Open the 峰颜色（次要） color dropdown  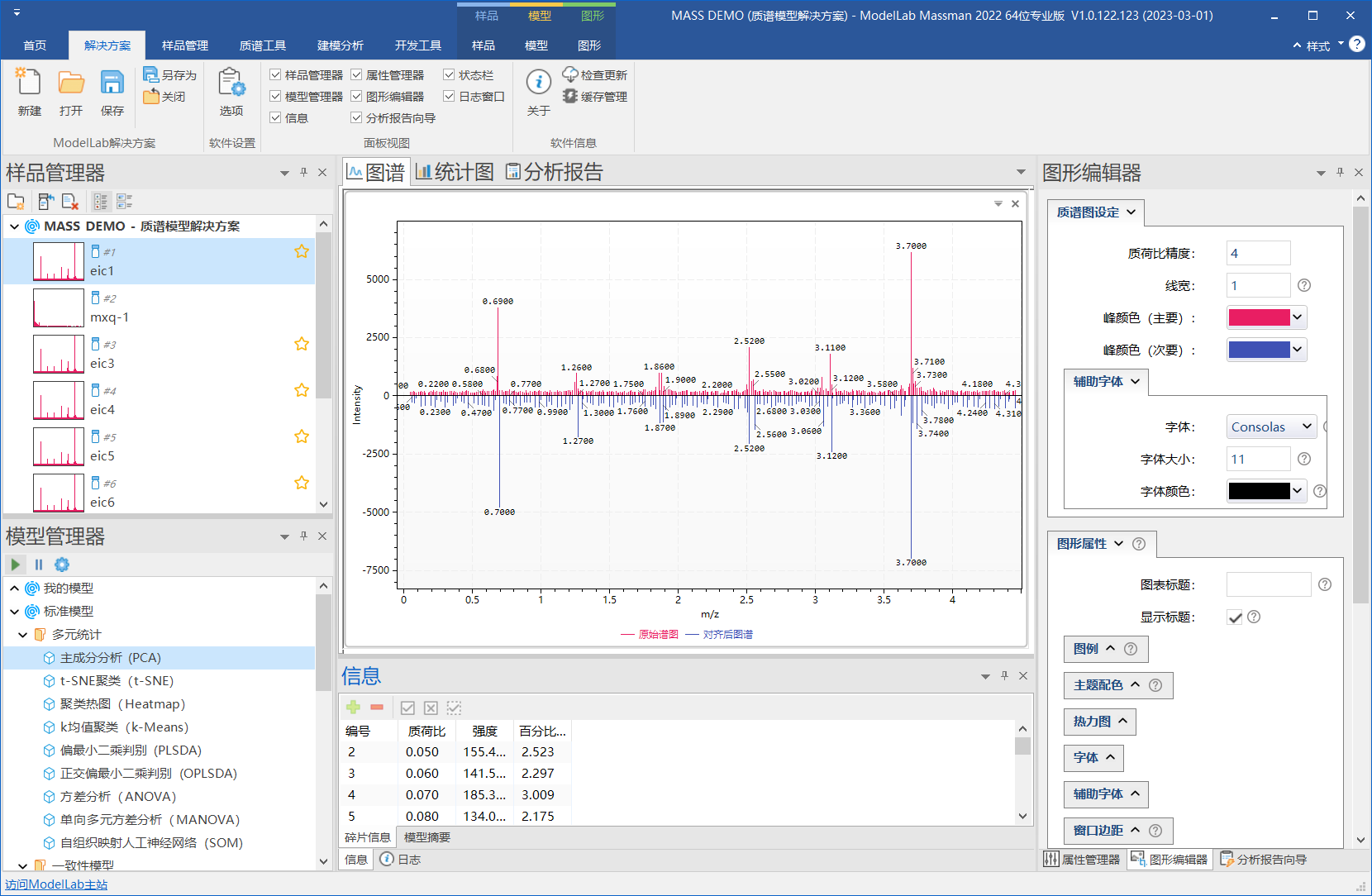pyautogui.click(x=1297, y=350)
